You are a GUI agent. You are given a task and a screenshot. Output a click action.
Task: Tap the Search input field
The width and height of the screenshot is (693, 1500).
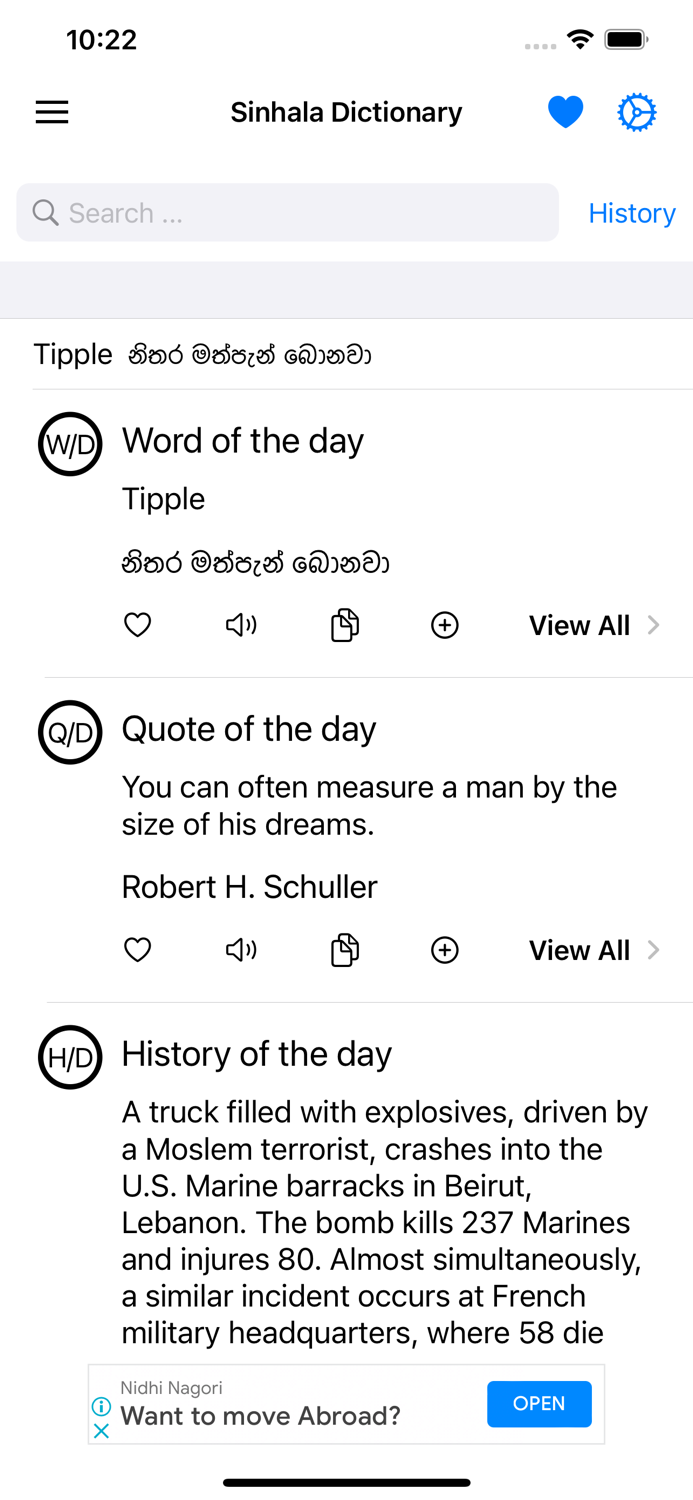tap(287, 212)
